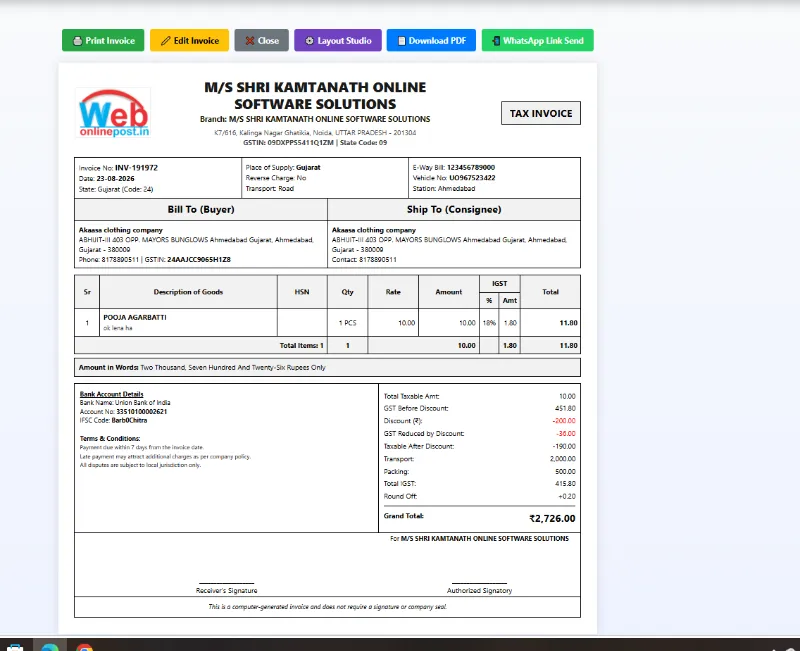This screenshot has height=651, width=800.
Task: Click the invoice date 23-08-2026
Action: 115,179
